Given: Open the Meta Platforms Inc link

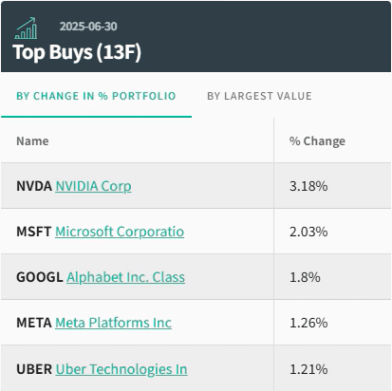Looking at the screenshot, I should [x=113, y=323].
